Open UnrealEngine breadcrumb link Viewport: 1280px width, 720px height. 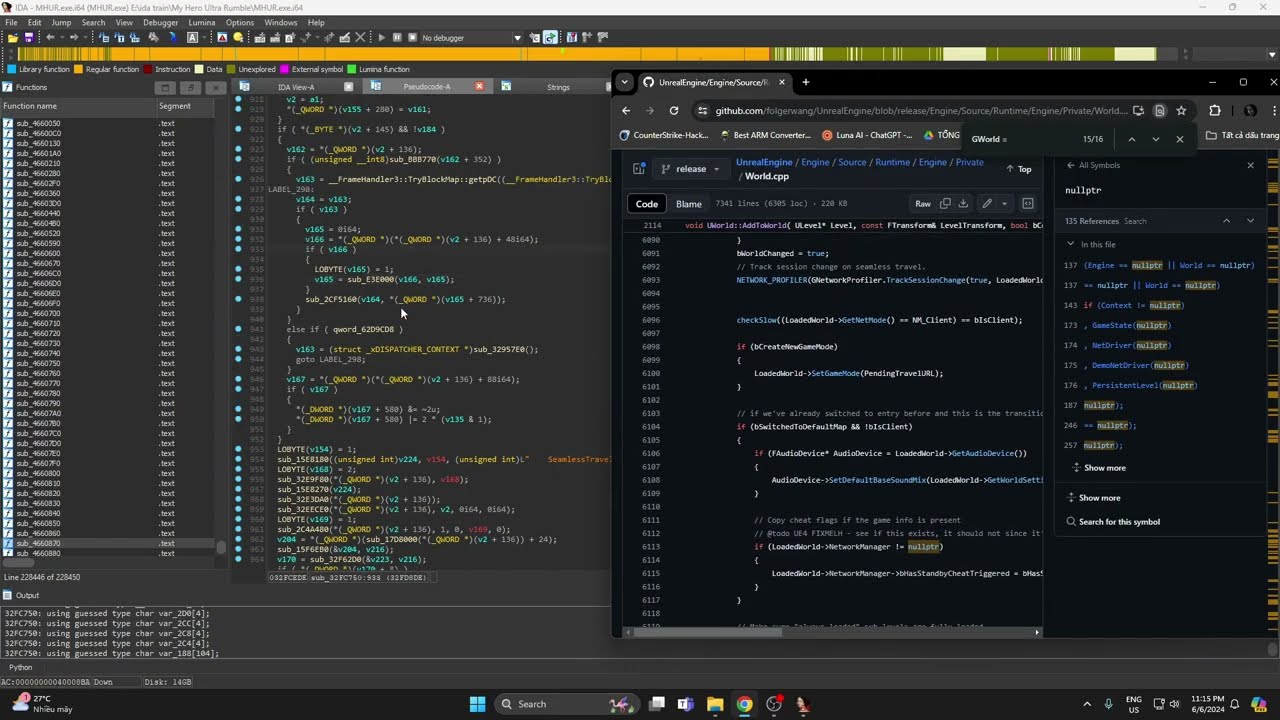pyautogui.click(x=764, y=162)
